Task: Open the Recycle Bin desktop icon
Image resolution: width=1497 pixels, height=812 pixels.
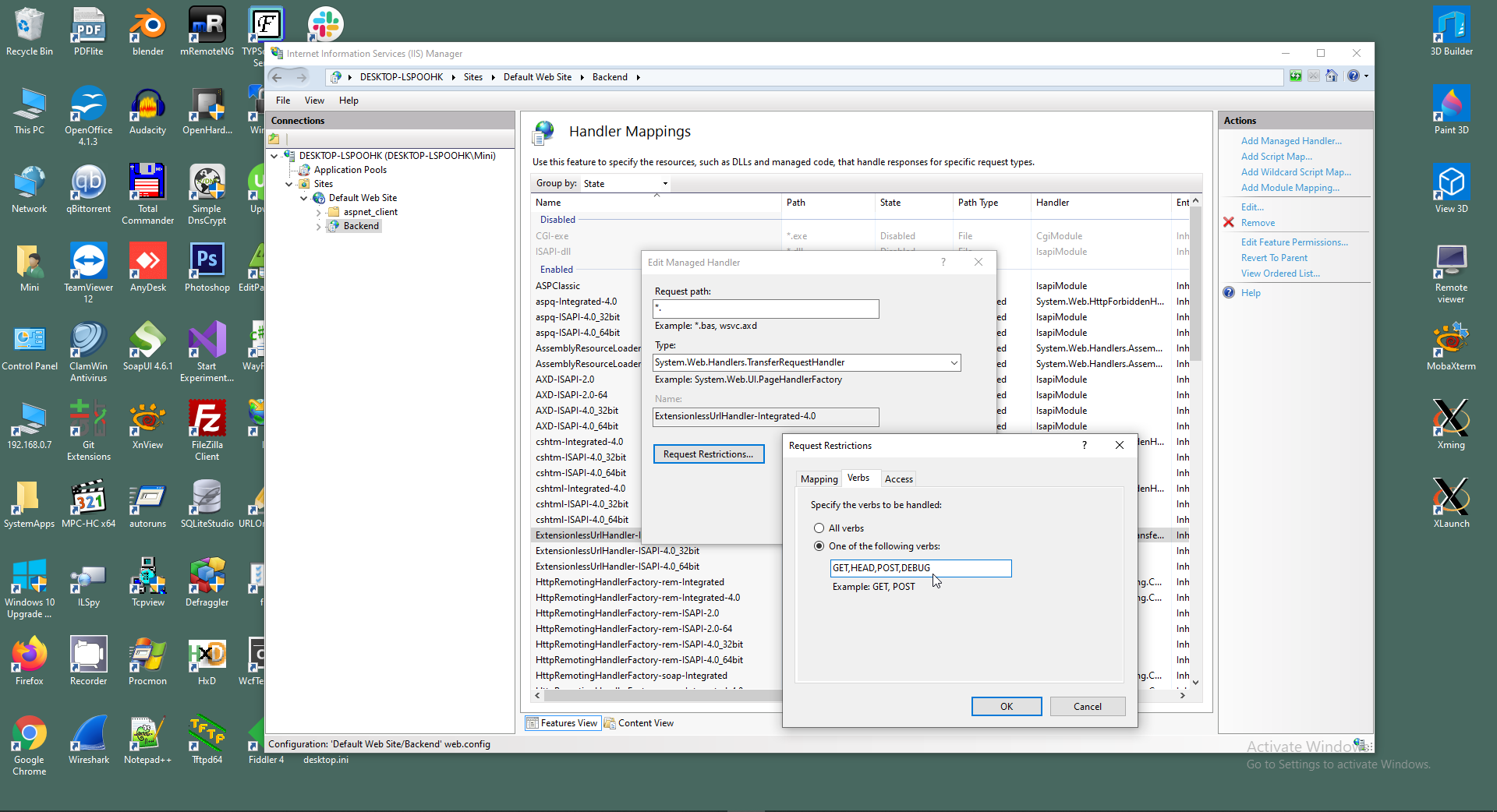Action: coord(30,32)
